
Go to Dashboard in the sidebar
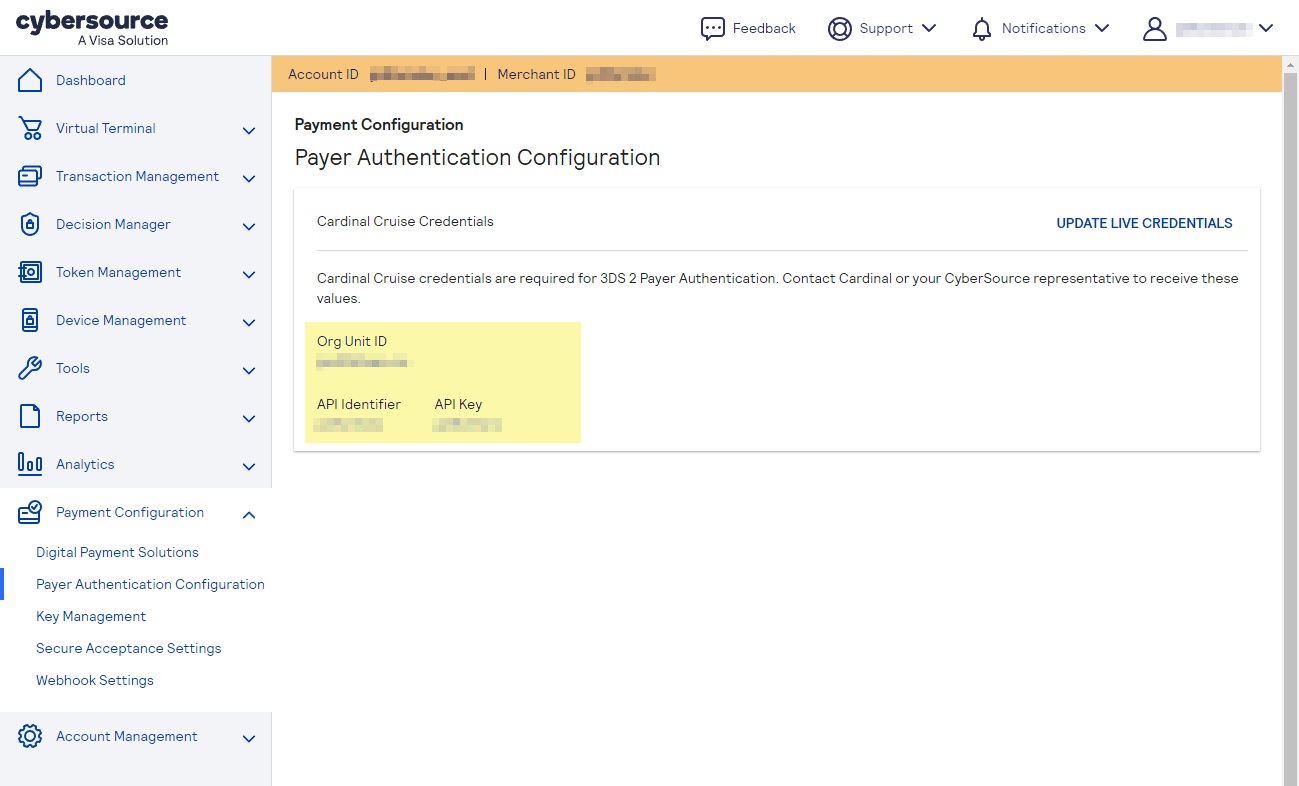[91, 80]
